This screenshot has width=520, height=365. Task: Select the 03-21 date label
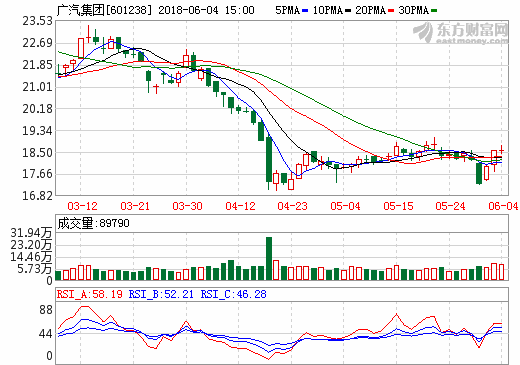click(135, 206)
